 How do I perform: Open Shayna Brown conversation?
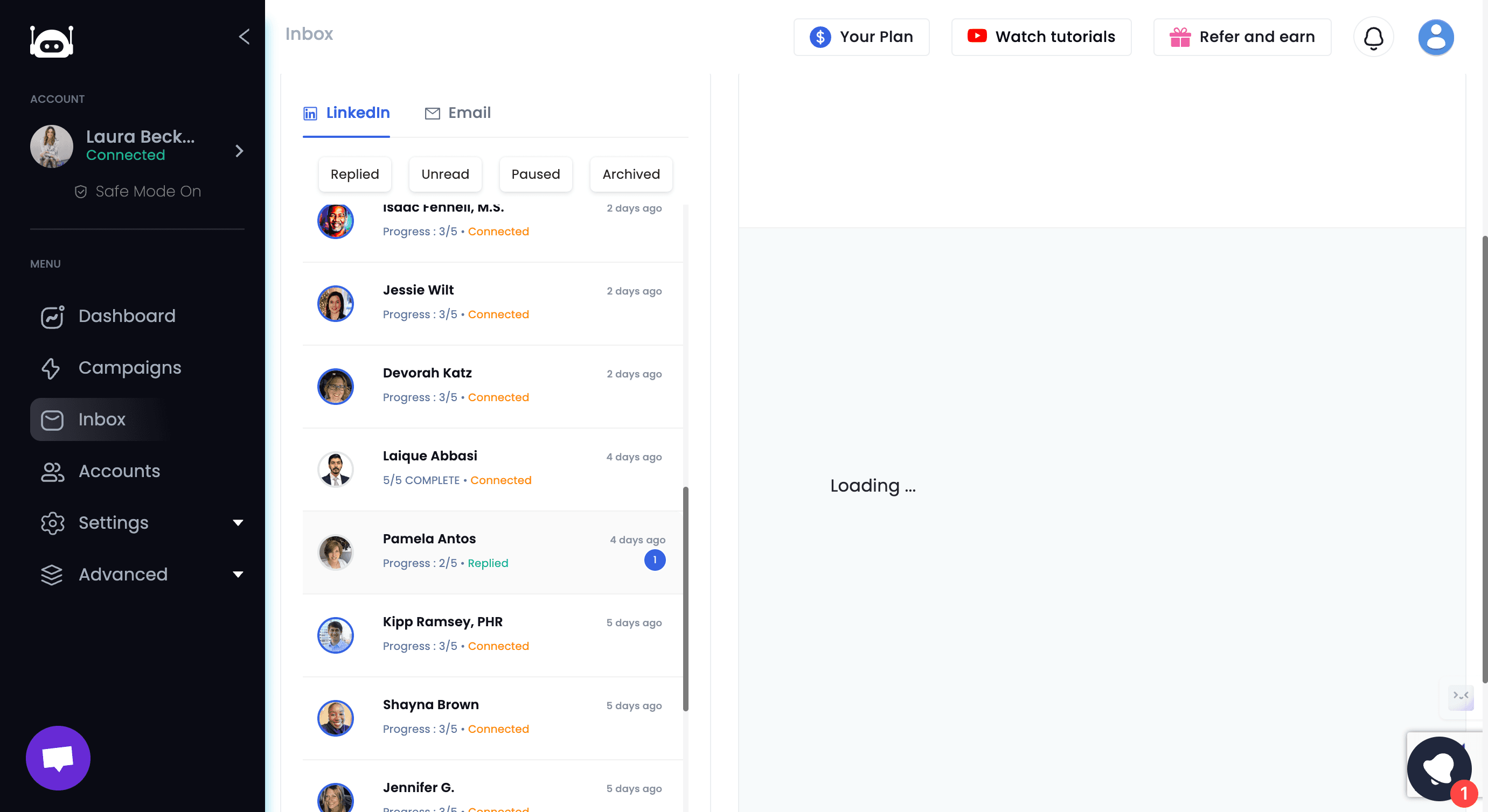[493, 718]
